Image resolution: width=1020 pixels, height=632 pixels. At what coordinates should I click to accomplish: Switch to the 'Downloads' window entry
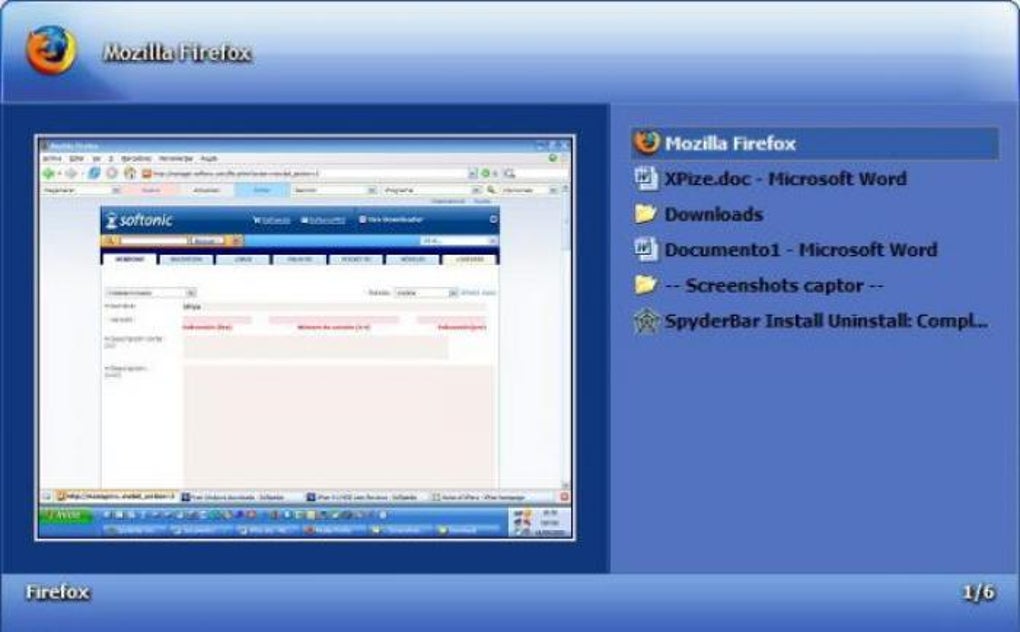coord(714,215)
